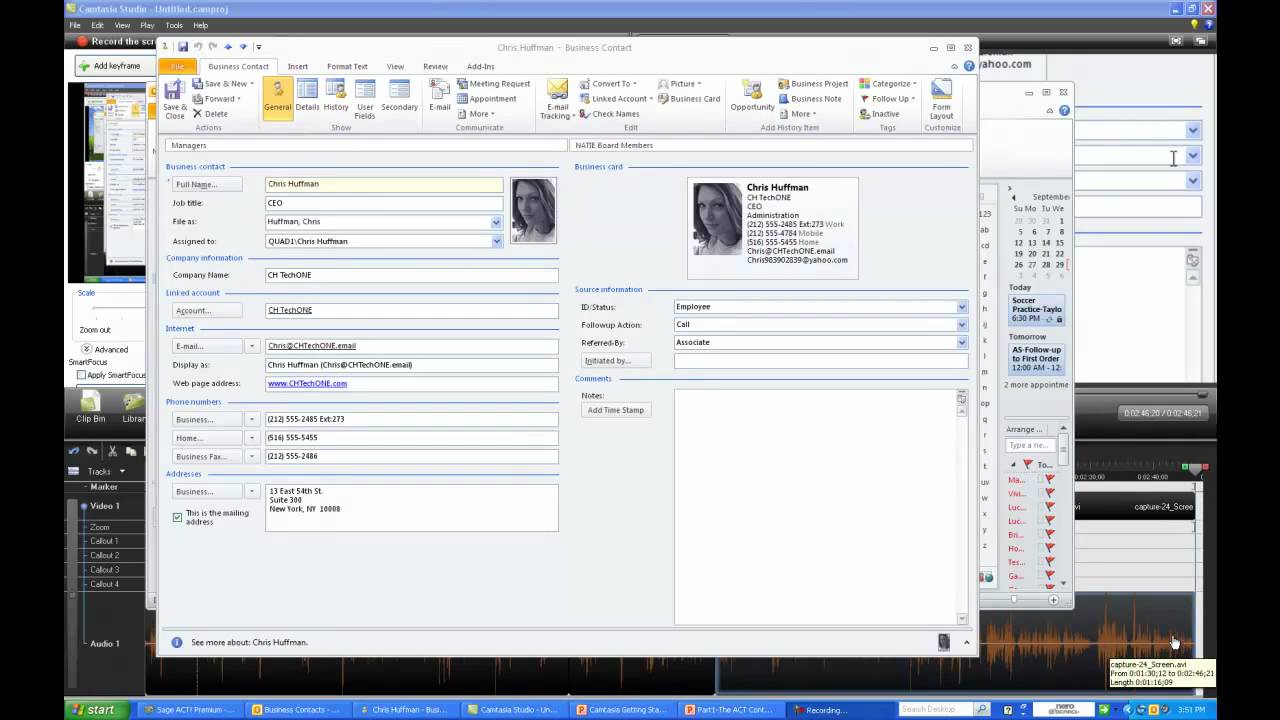Click the Initiated by button
Image resolution: width=1280 pixels, height=720 pixels.
click(616, 360)
